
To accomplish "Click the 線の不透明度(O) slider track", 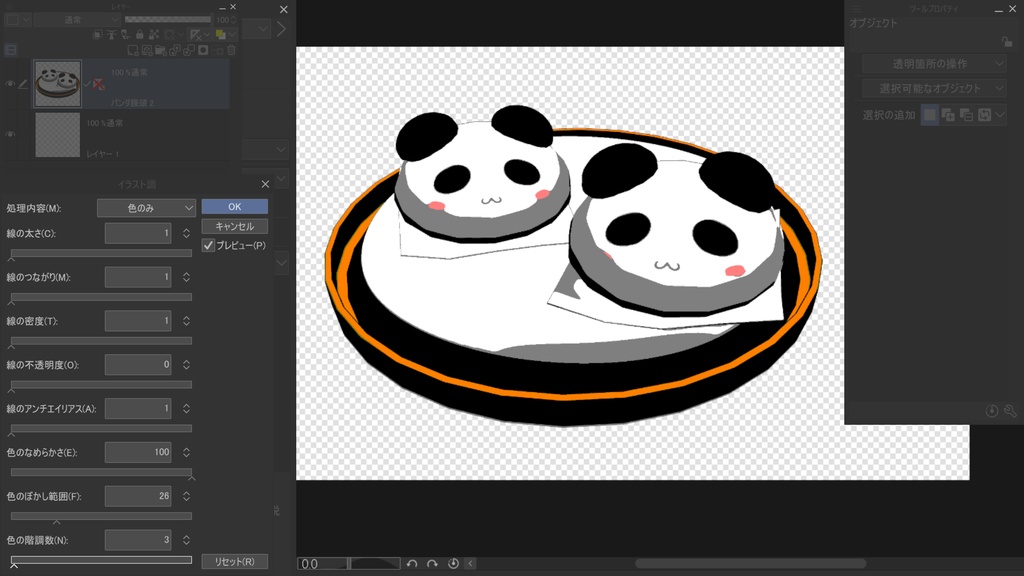I will pyautogui.click(x=101, y=384).
